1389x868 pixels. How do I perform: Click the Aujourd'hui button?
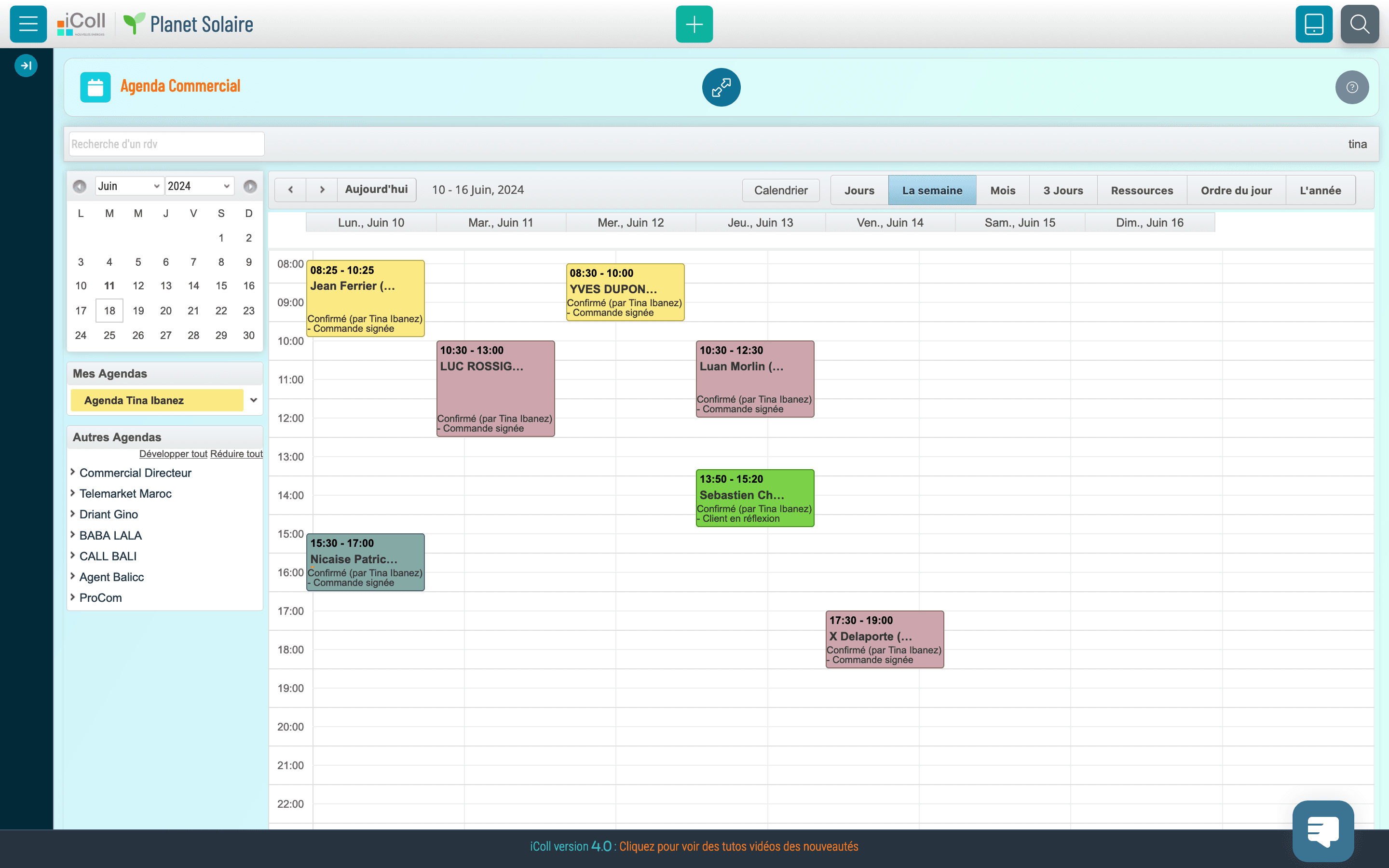pos(377,190)
